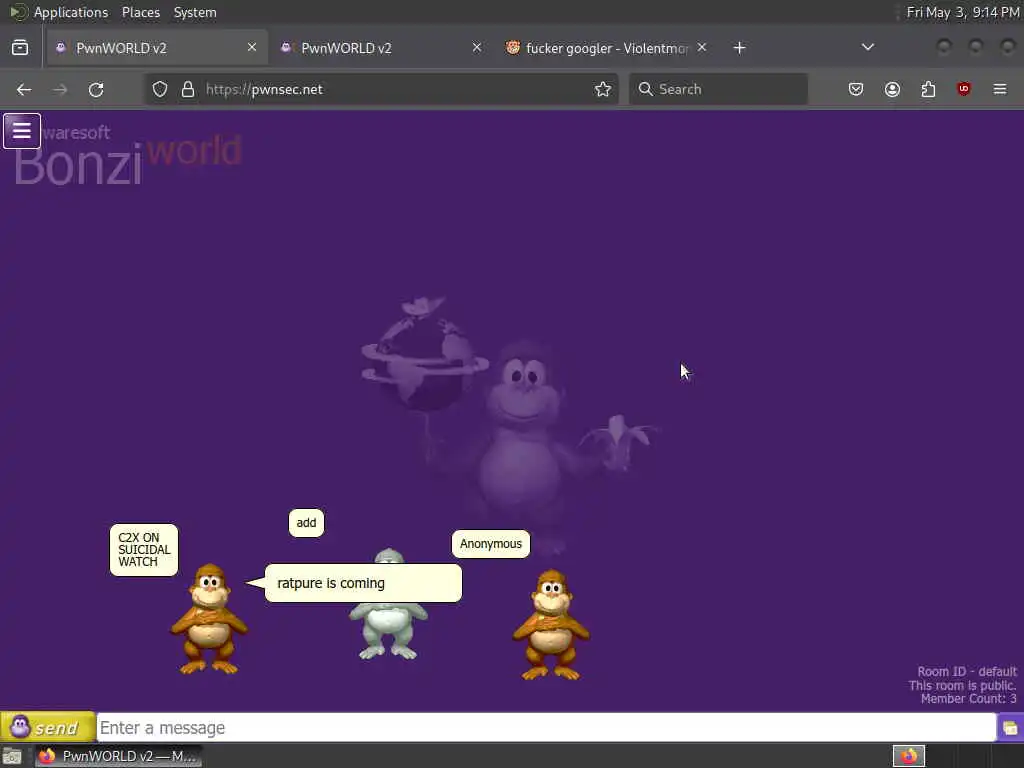Switch to the first PwnWORLD v2 tab
The height and width of the screenshot is (768, 1024).
coord(157,48)
